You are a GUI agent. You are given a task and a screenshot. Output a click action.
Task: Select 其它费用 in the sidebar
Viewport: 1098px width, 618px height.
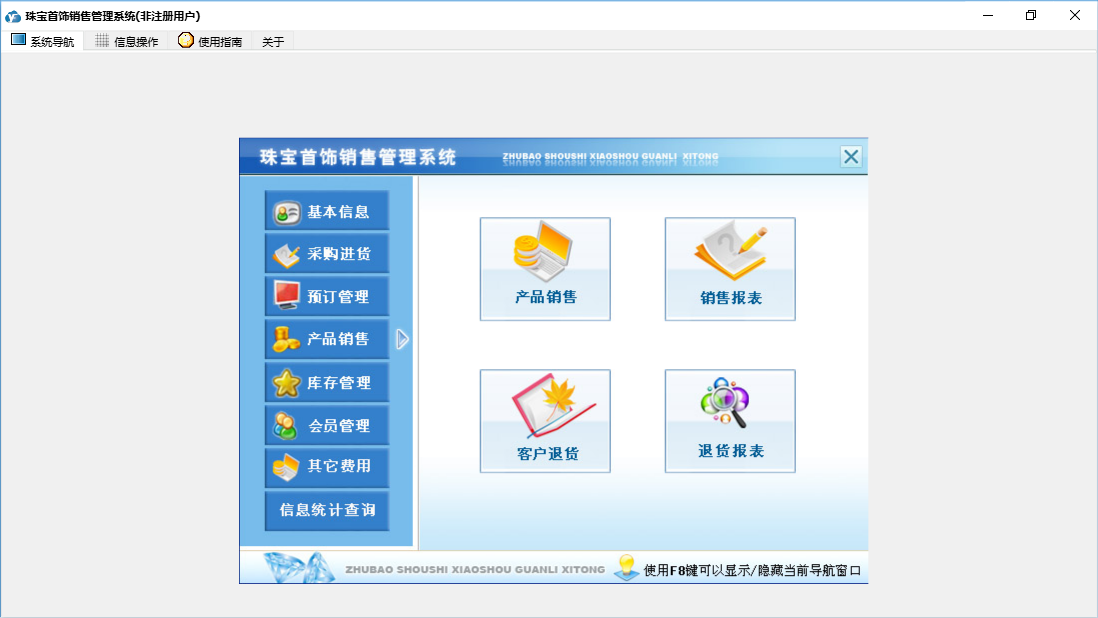click(327, 466)
